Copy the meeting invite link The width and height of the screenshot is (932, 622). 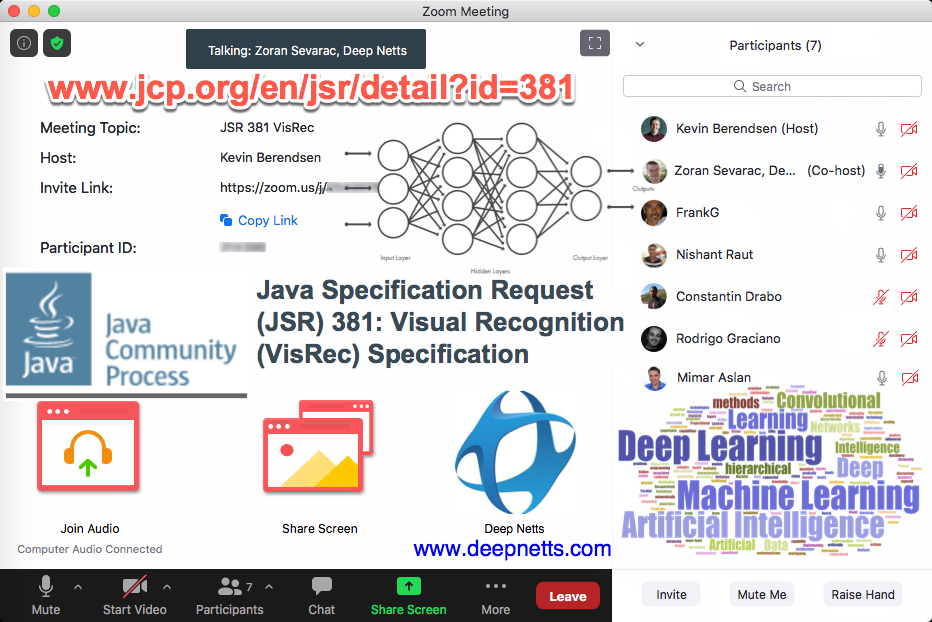click(259, 220)
